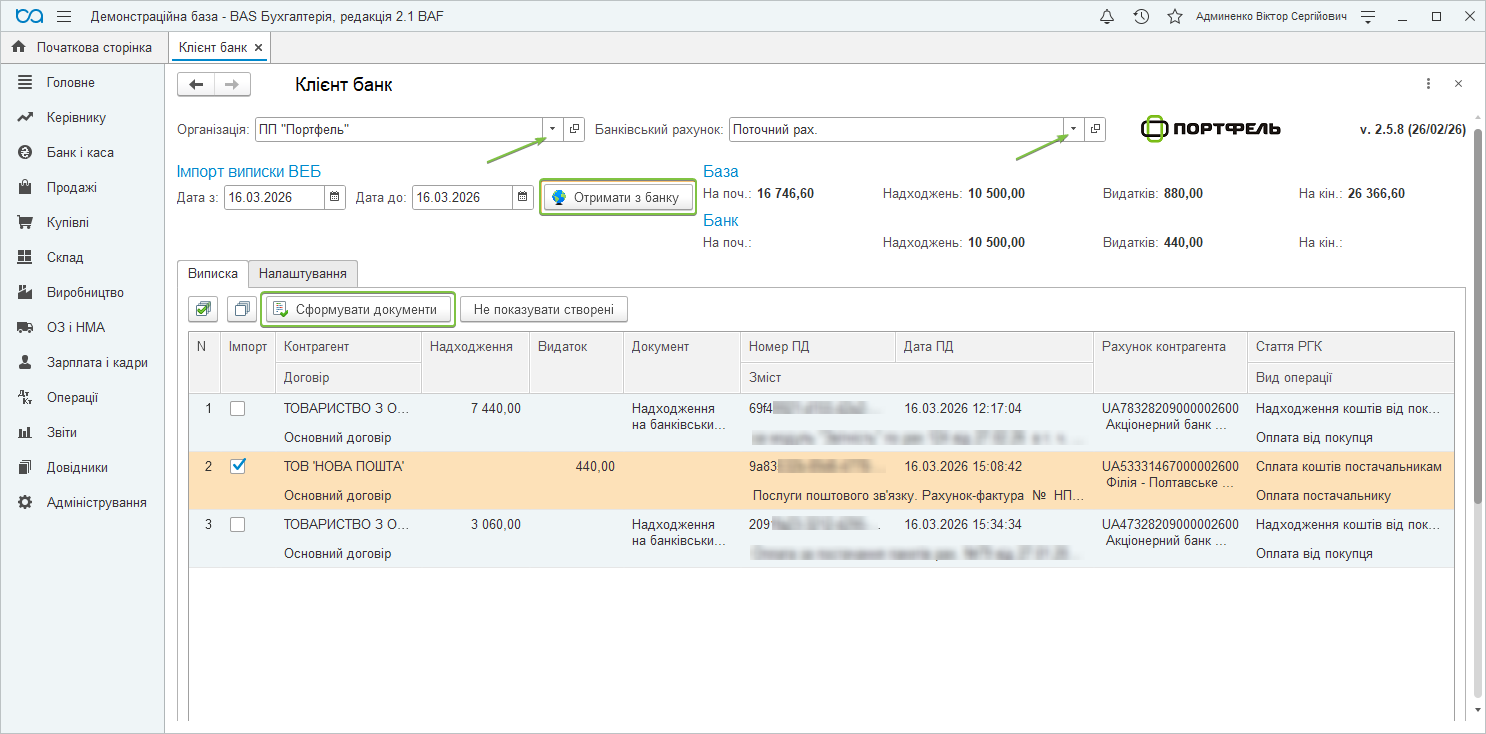1486x734 pixels.
Task: Open the history clock icon
Action: pos(1141,17)
